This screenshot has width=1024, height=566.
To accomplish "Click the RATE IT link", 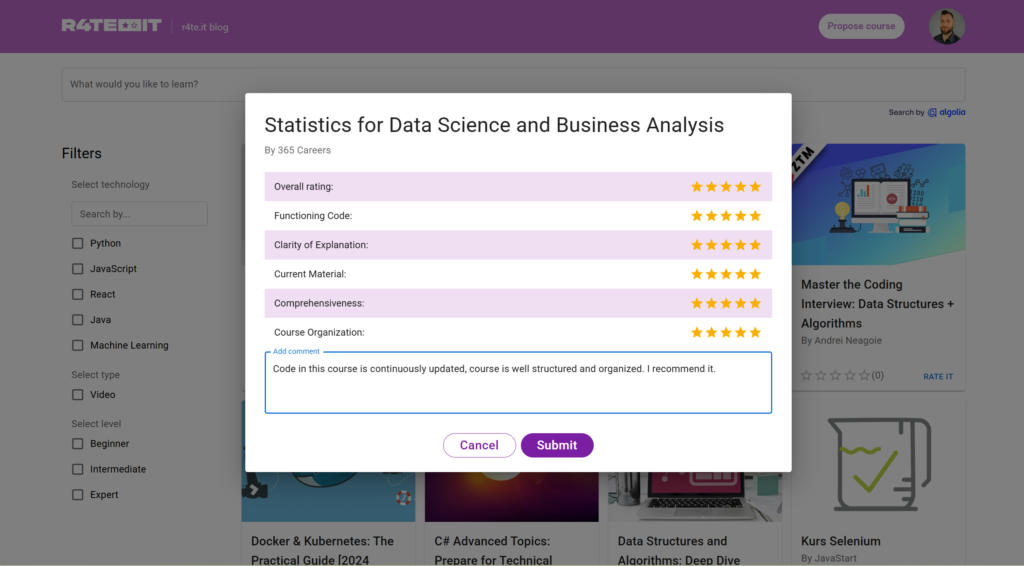I will click(938, 377).
